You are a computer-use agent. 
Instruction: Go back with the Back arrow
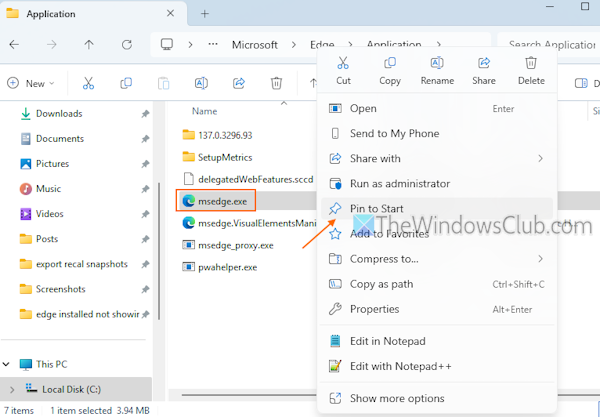[14, 45]
